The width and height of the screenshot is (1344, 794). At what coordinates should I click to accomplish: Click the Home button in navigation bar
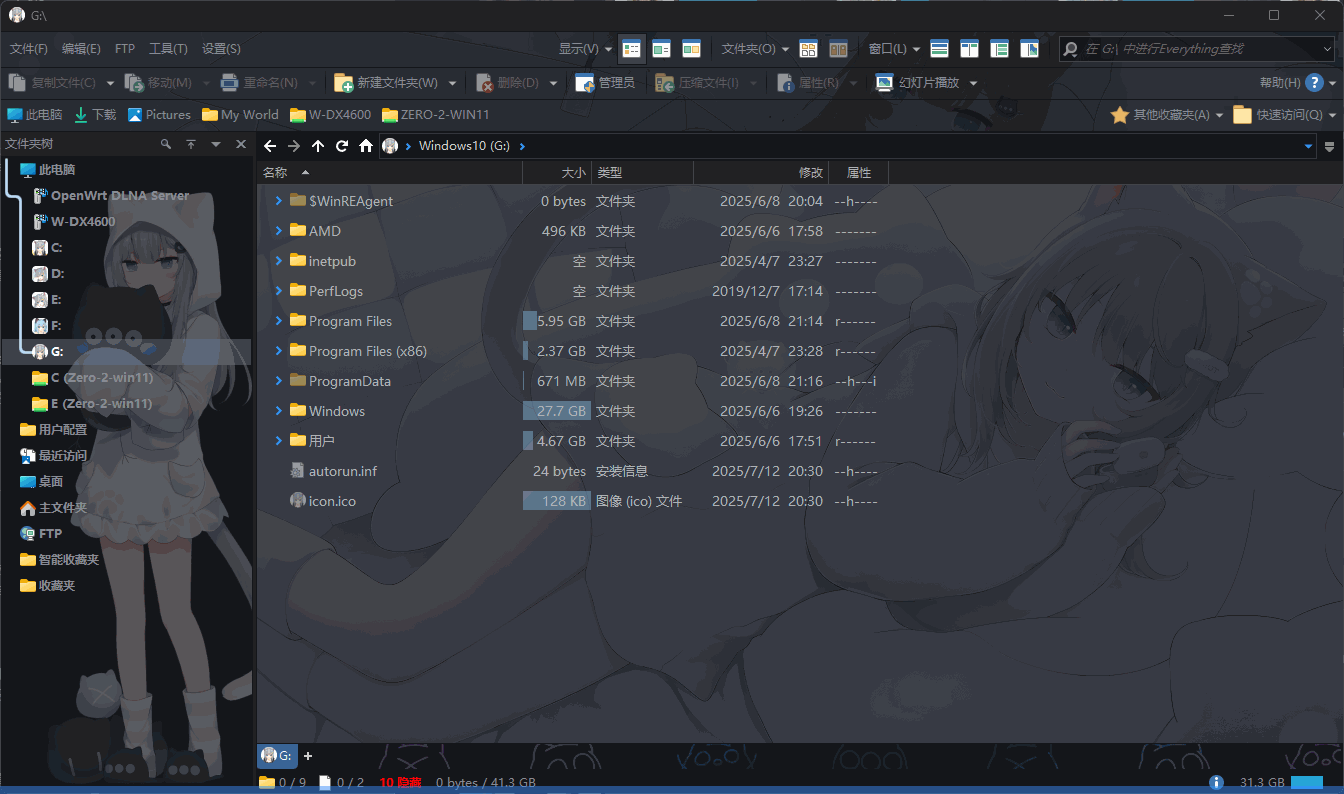pyautogui.click(x=366, y=146)
